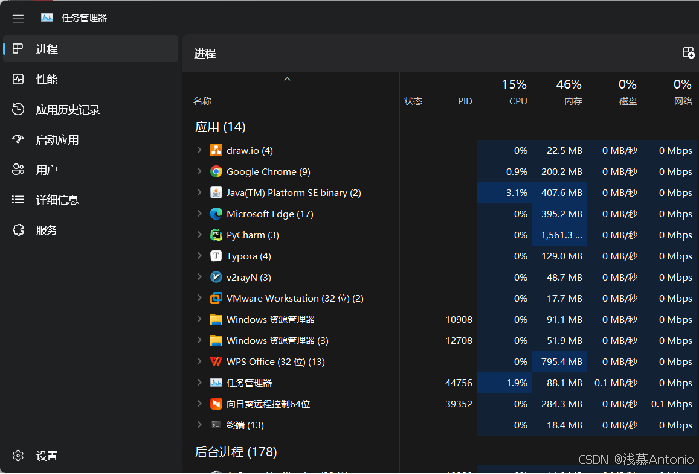
Task: Click the Java Platform SE binary icon
Action: (x=216, y=193)
